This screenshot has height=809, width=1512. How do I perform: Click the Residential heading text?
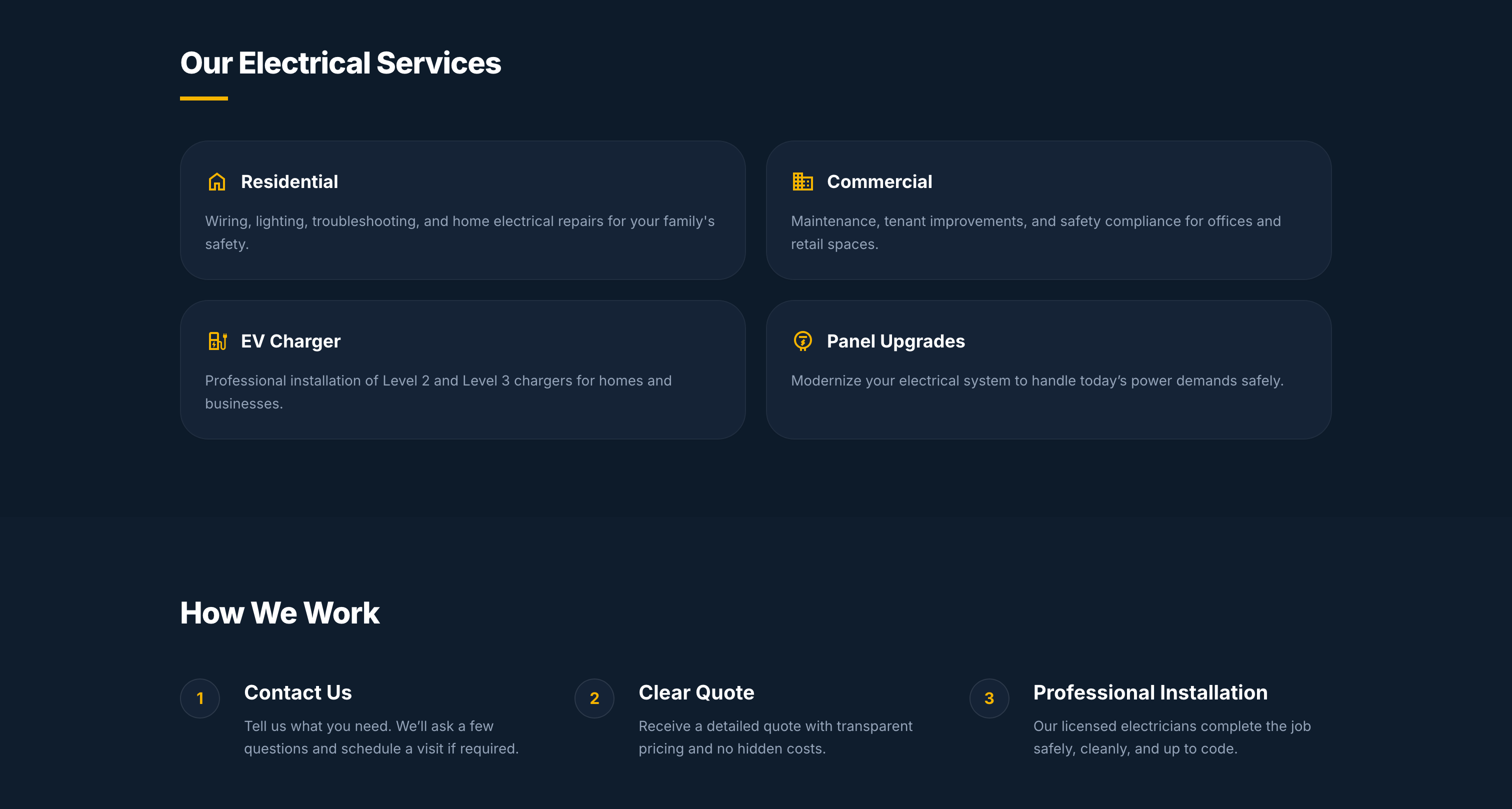pos(289,182)
